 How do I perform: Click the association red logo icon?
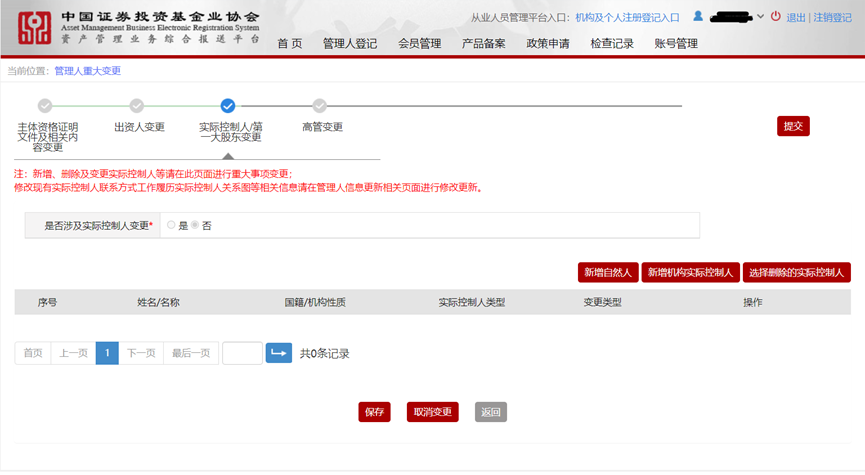34,28
